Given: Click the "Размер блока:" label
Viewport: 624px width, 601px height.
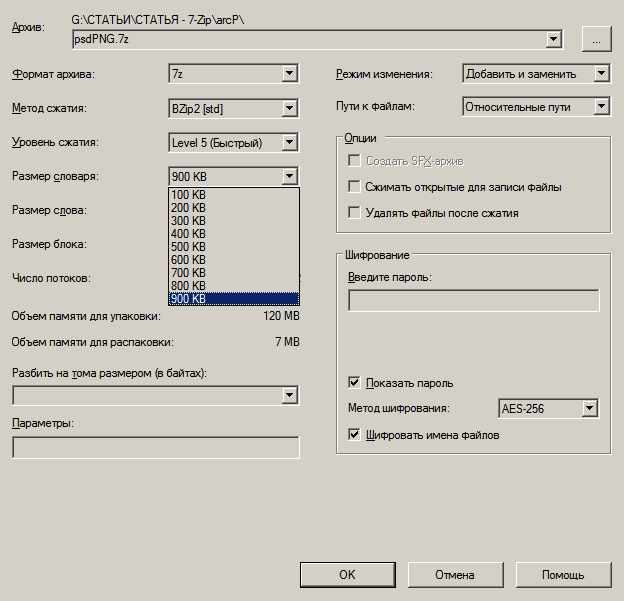Looking at the screenshot, I should click(49, 244).
